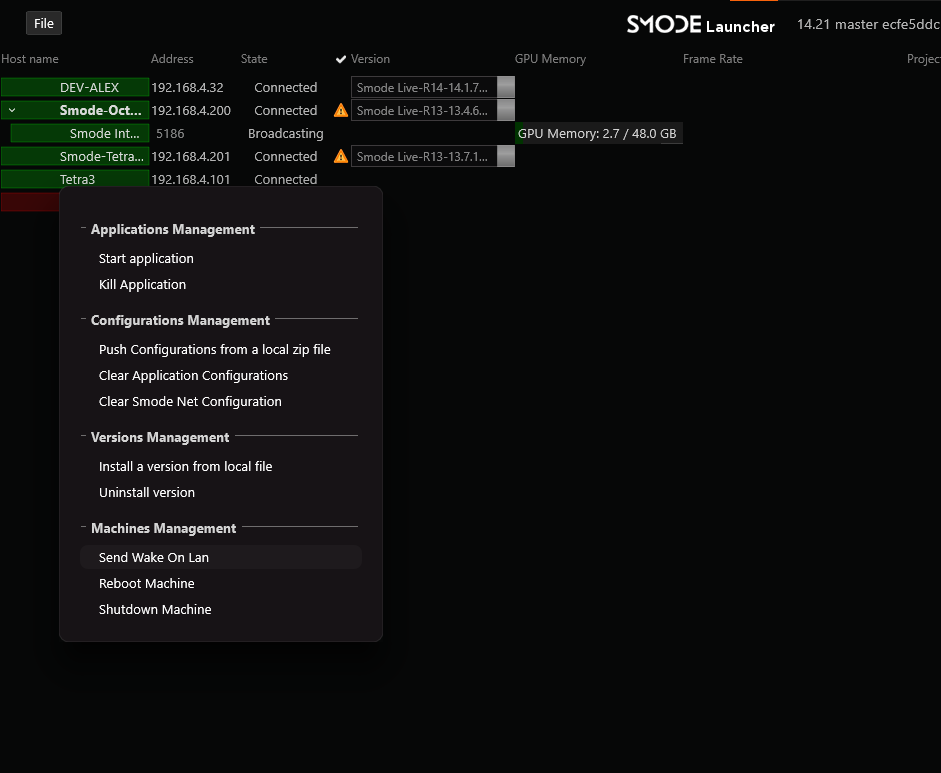The height and width of the screenshot is (773, 941).
Task: Toggle the Tetra3 host entry
Action: tap(75, 179)
